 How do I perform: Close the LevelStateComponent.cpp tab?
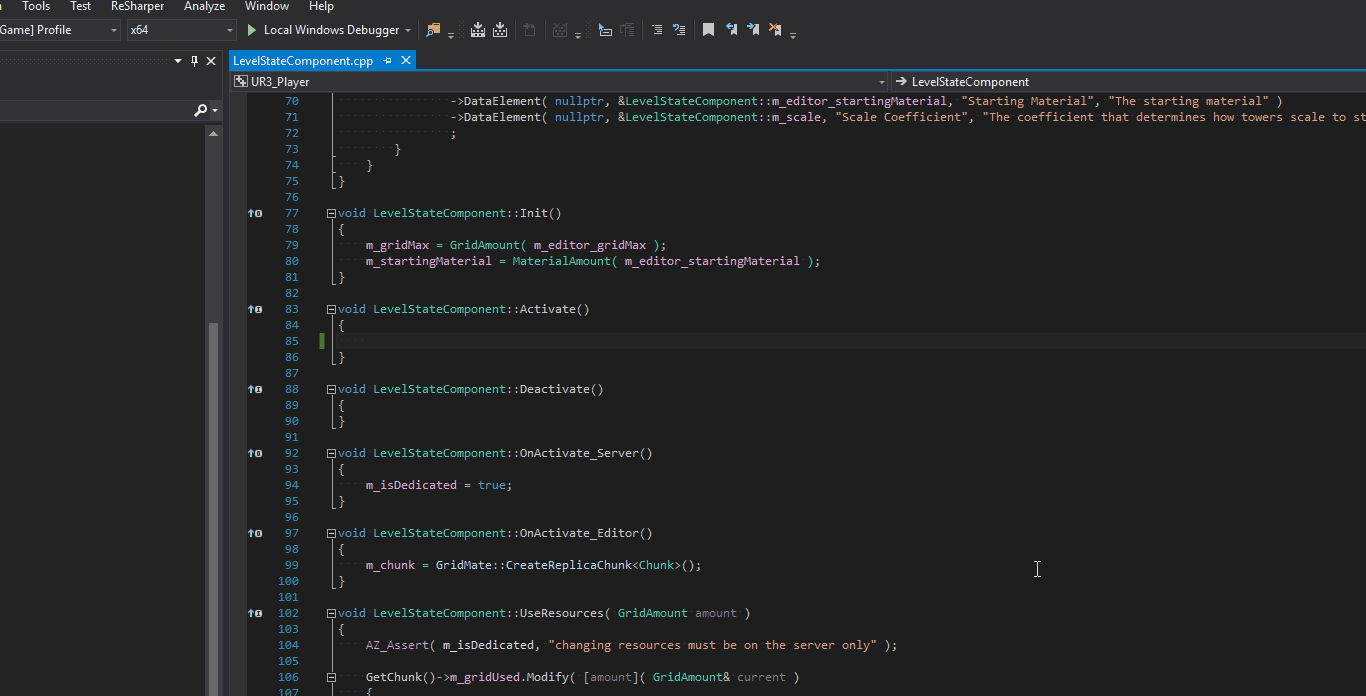(406, 61)
